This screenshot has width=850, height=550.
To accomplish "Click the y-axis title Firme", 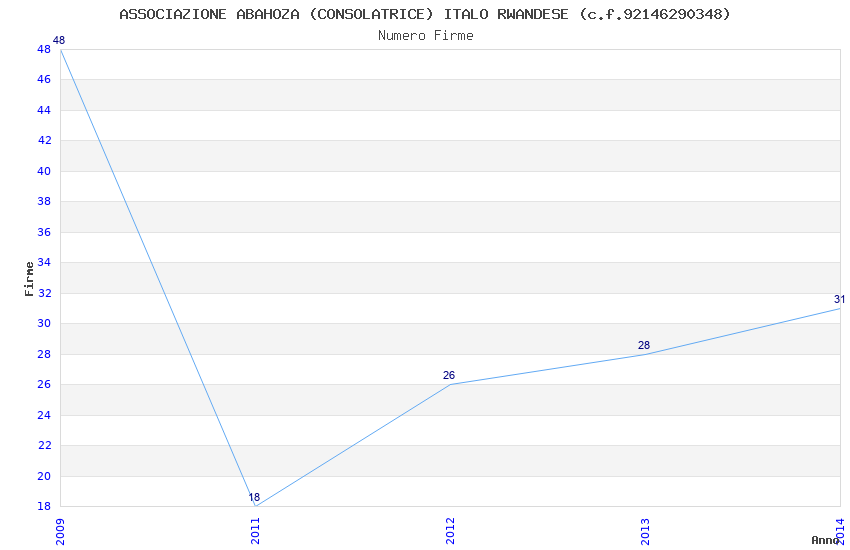I will pyautogui.click(x=29, y=279).
